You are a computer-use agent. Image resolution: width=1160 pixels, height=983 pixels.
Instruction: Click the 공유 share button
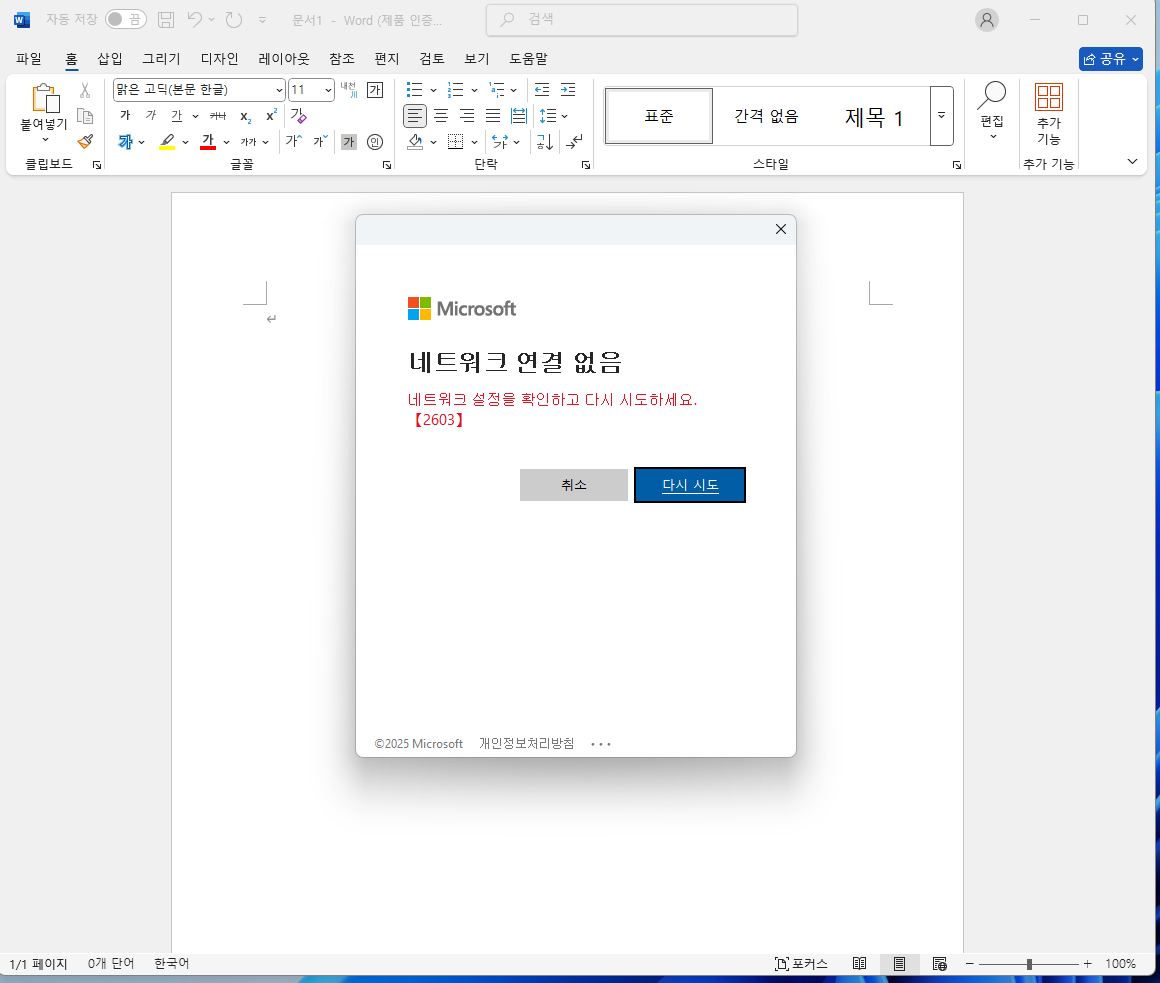tap(1110, 58)
